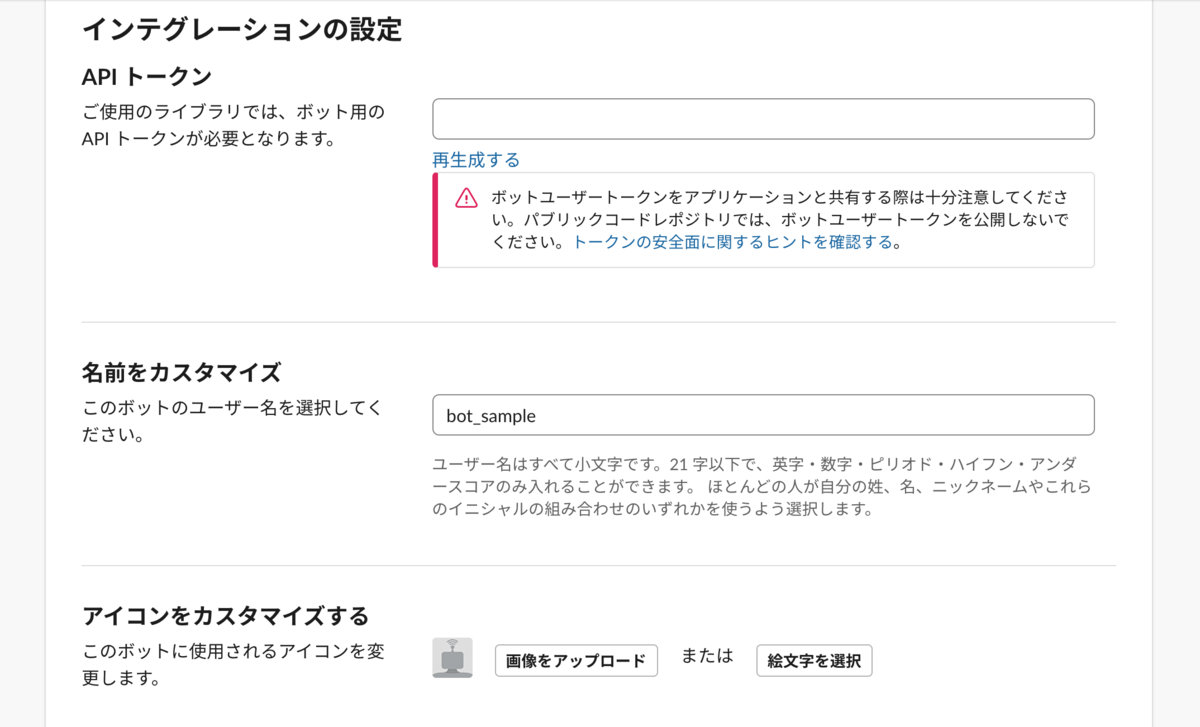Click the warning triangle icon in the alert

pos(466,198)
